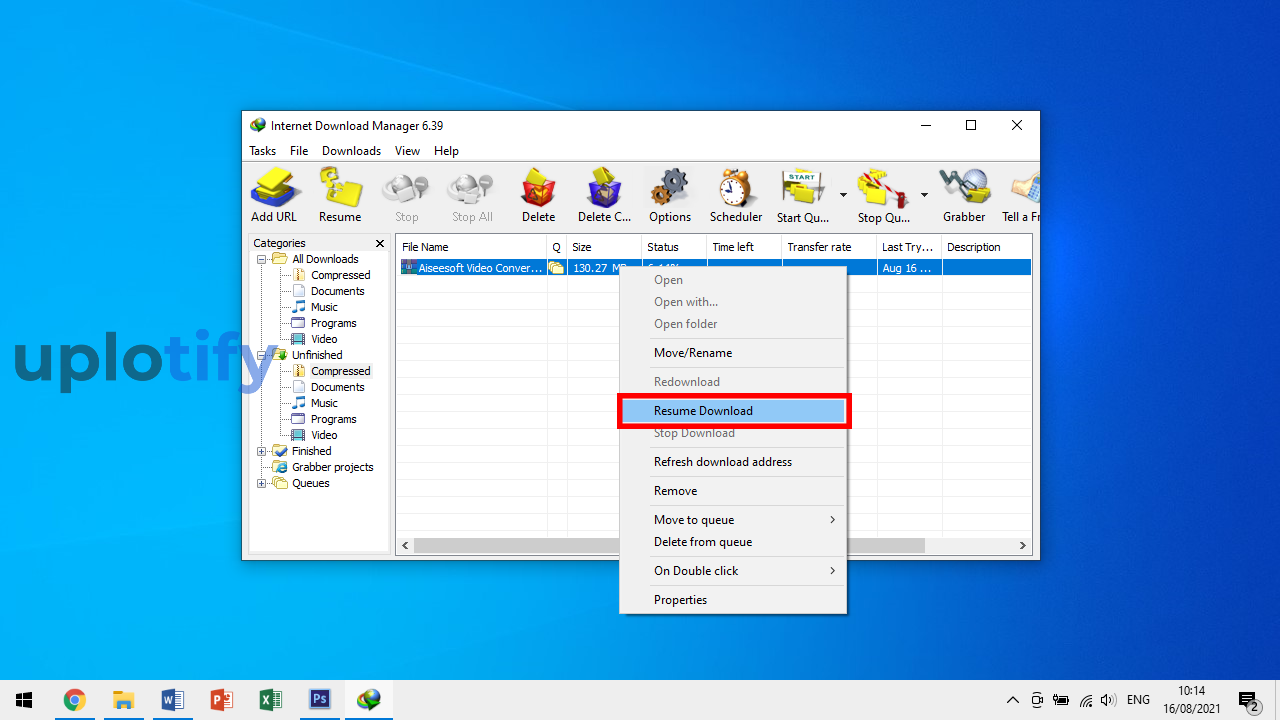
Task: Expand Move to queue submenu
Action: 733,520
